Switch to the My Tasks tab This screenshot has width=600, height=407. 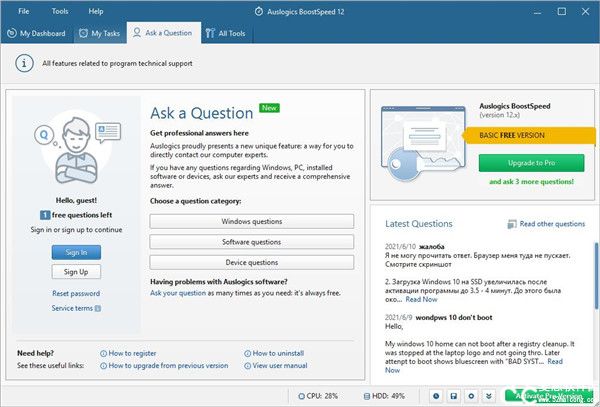99,33
